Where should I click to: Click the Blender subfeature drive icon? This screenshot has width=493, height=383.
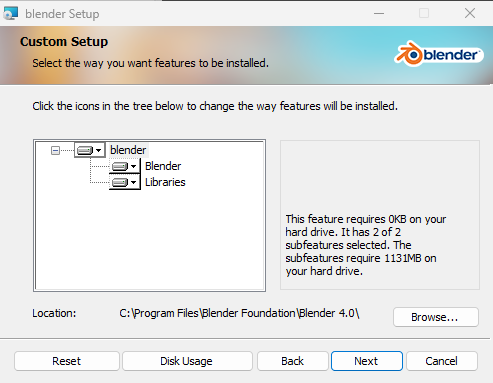click(120, 166)
